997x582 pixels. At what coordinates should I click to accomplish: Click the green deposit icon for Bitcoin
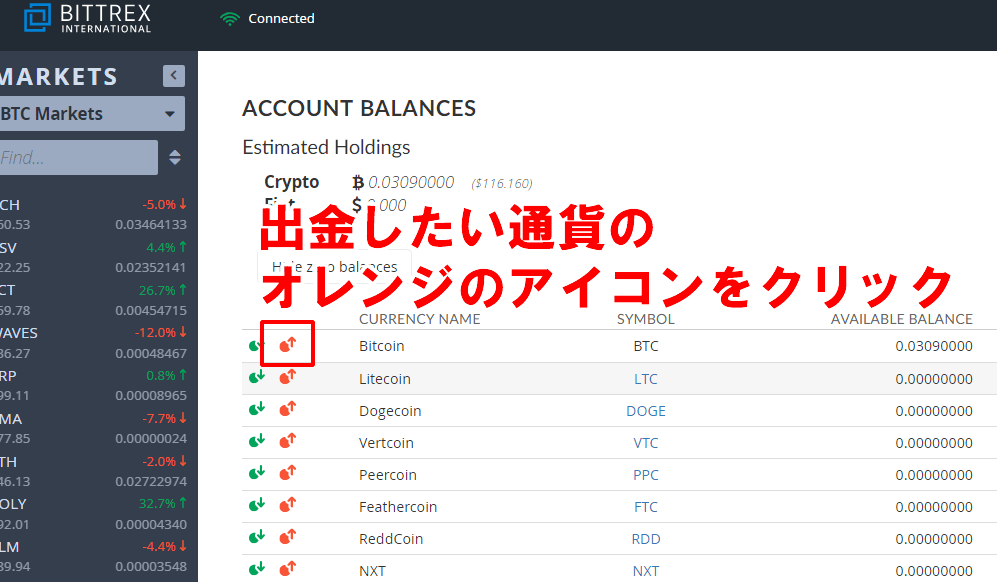tap(255, 345)
